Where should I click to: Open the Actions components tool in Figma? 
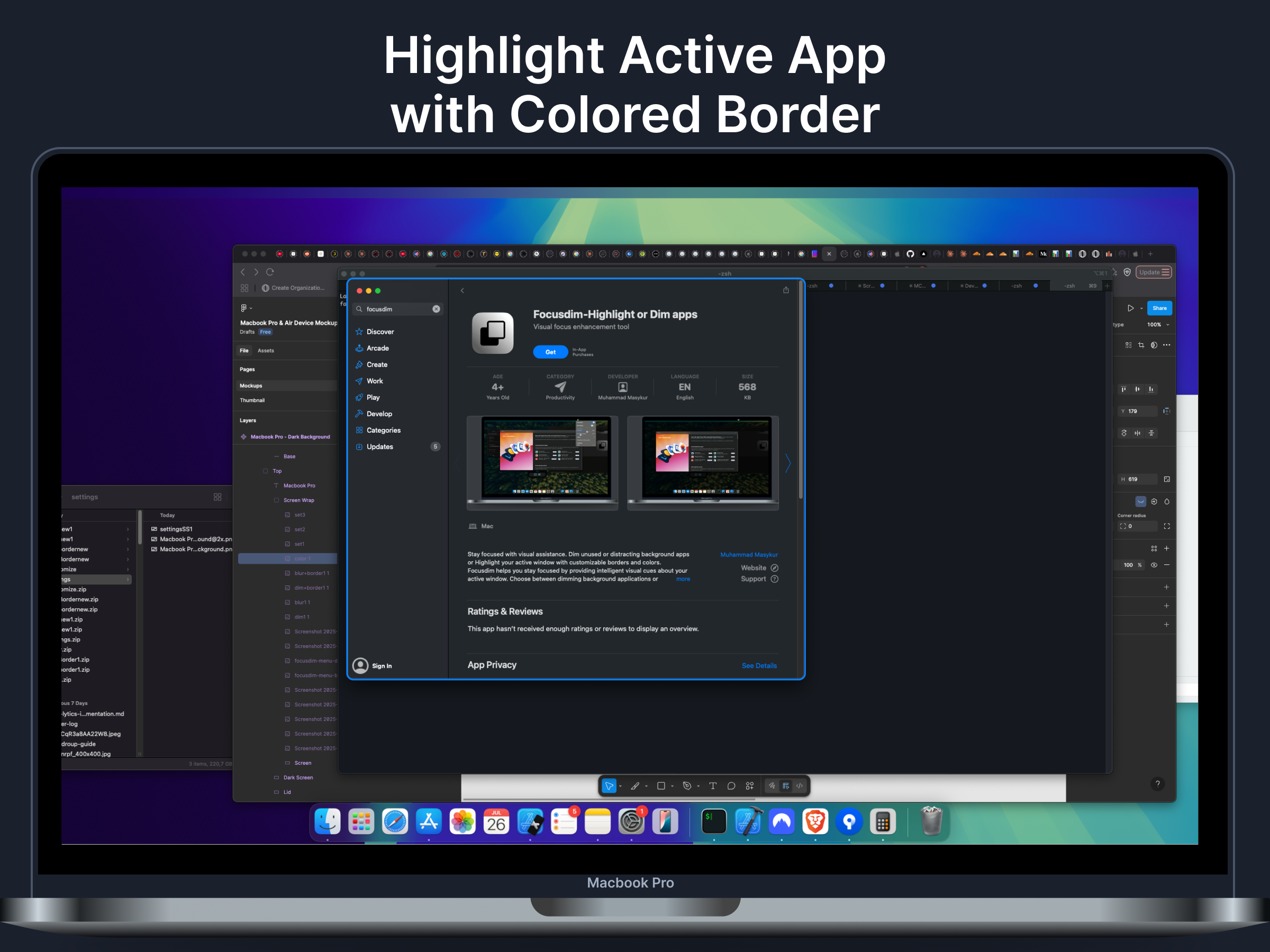[749, 785]
